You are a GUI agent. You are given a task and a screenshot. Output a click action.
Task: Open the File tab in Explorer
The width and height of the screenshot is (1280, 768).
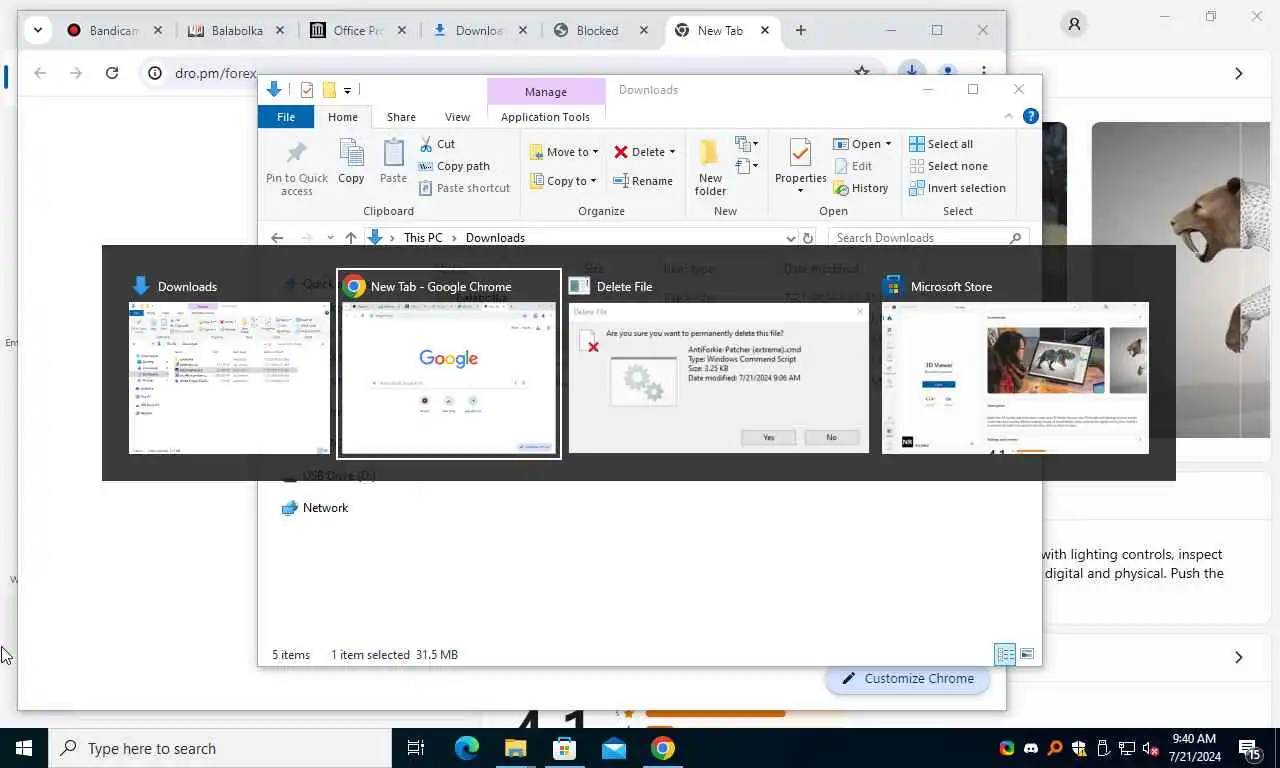[x=286, y=117]
